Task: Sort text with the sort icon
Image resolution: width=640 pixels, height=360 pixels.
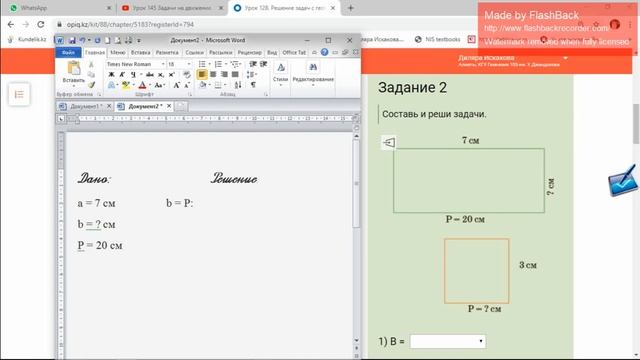Action: click(238, 85)
